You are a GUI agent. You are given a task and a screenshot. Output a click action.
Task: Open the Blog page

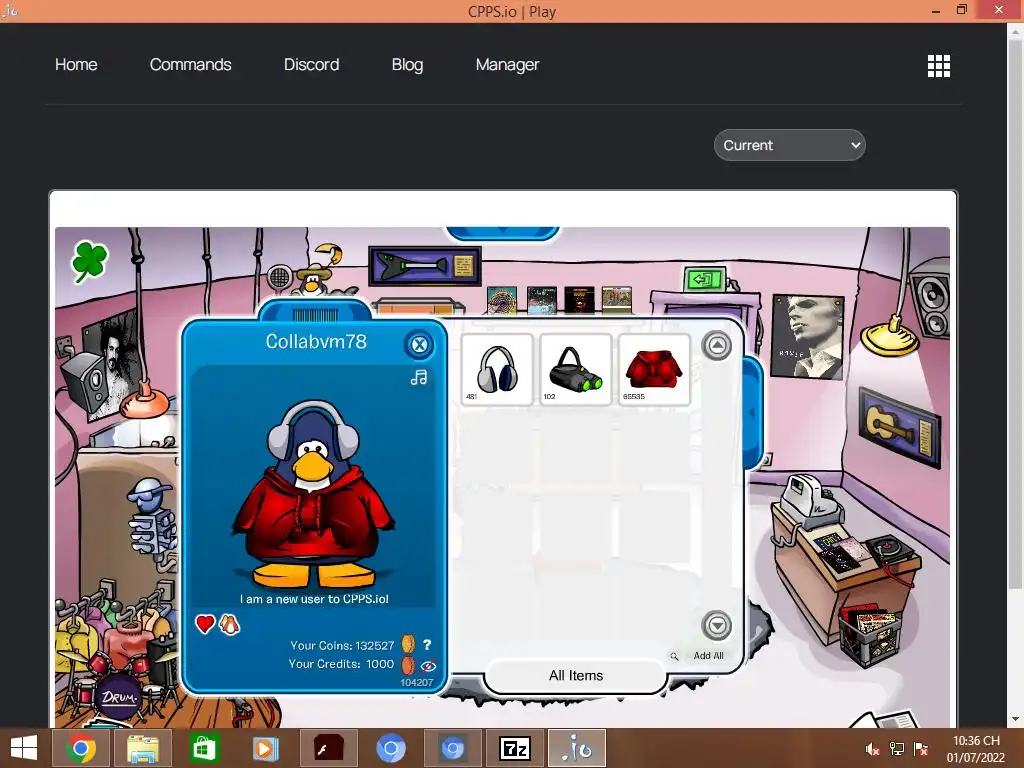pyautogui.click(x=408, y=65)
